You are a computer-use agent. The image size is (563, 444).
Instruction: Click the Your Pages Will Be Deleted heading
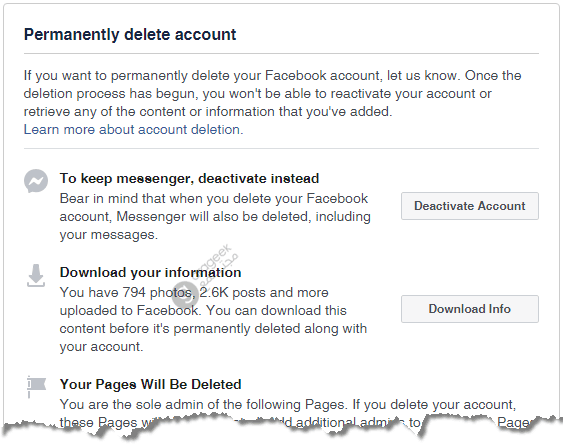click(x=150, y=384)
